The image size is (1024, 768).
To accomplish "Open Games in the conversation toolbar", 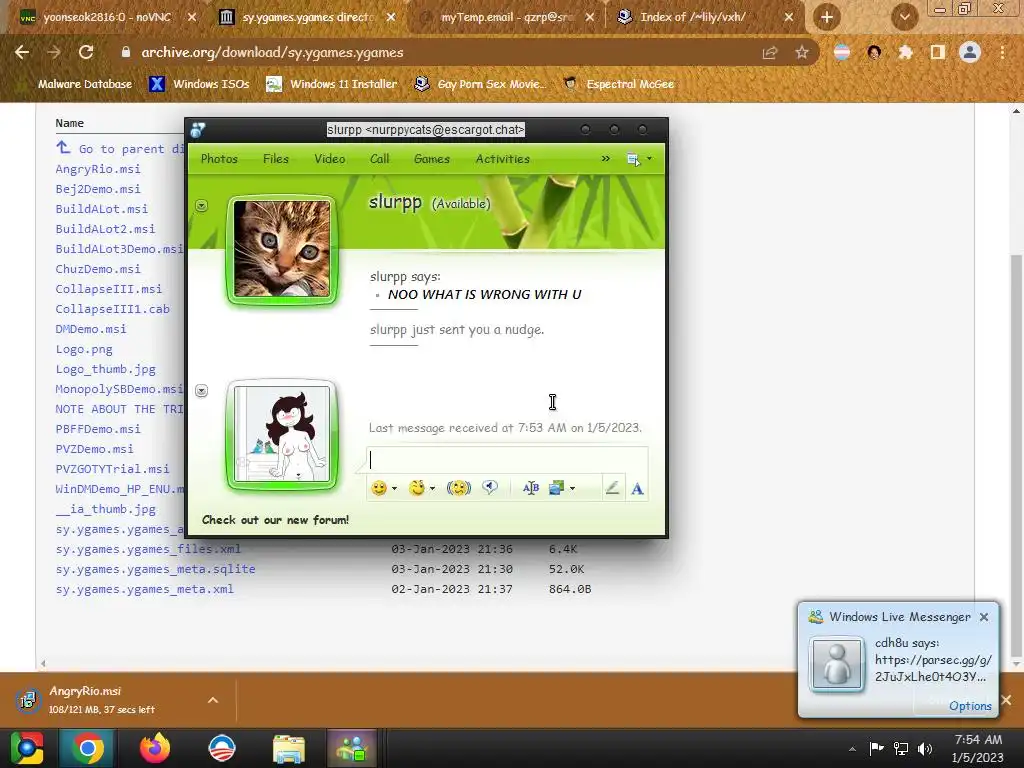I will pyautogui.click(x=432, y=159).
